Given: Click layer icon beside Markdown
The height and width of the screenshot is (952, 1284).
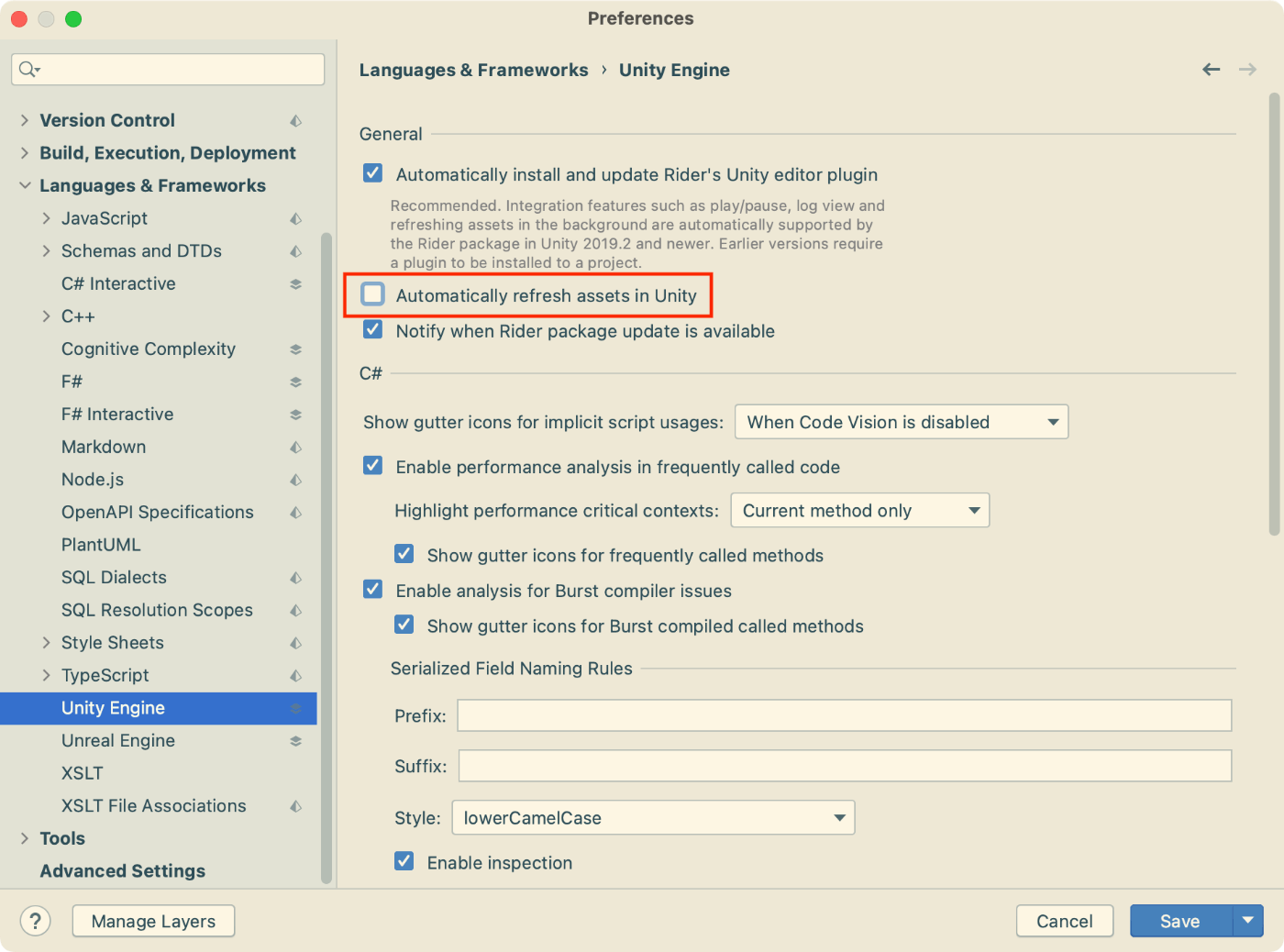Looking at the screenshot, I should [x=295, y=448].
